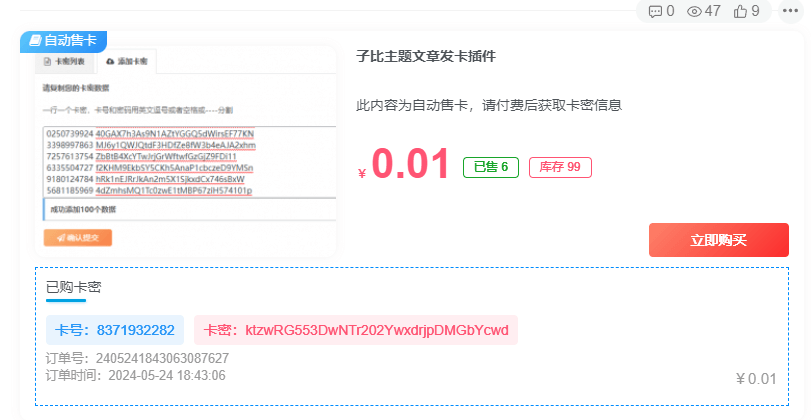Viewport: 811px width, 420px height.
Task: Select the 已购卡密 section heading
Action: tap(73, 287)
